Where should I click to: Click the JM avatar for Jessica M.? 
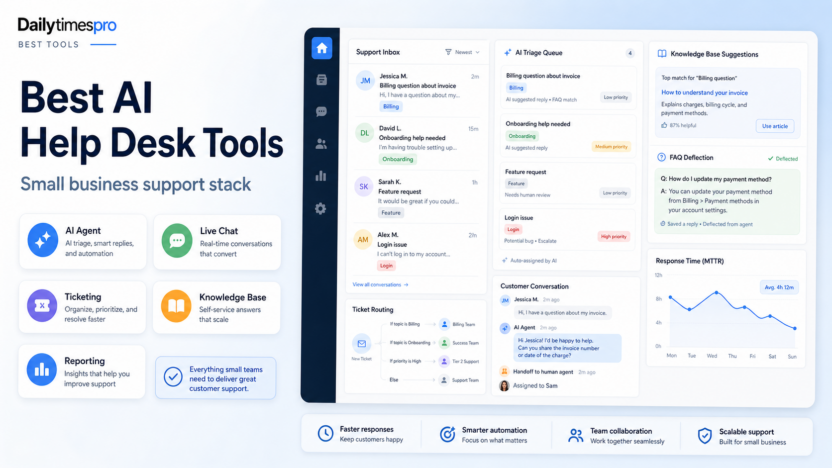[365, 81]
